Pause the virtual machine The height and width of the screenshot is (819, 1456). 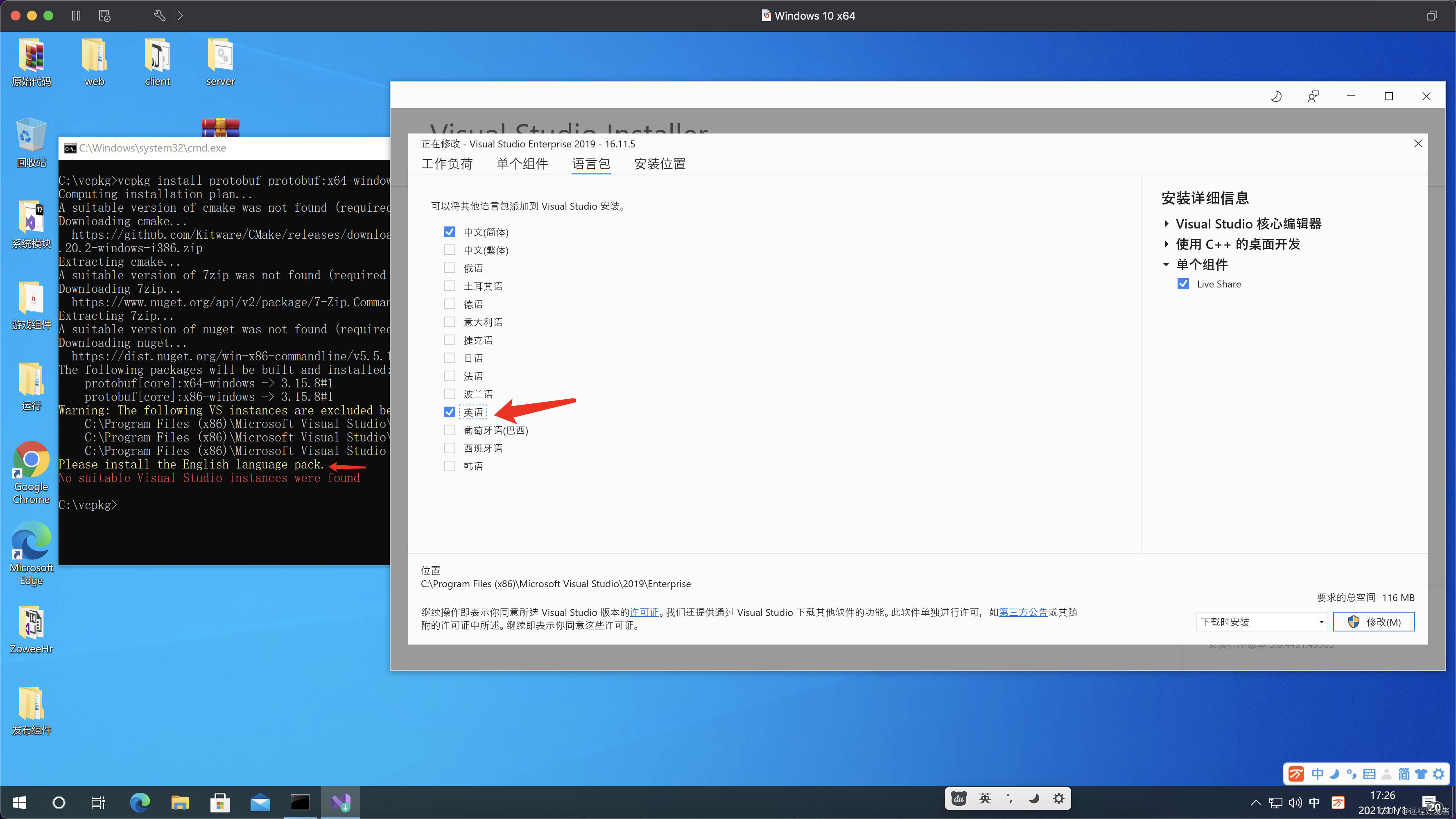(76, 15)
